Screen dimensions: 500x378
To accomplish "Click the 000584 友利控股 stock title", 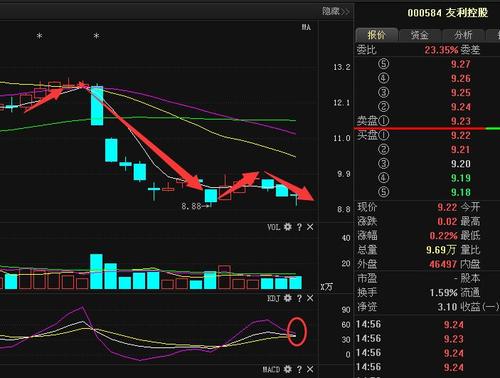I will pyautogui.click(x=448, y=13).
